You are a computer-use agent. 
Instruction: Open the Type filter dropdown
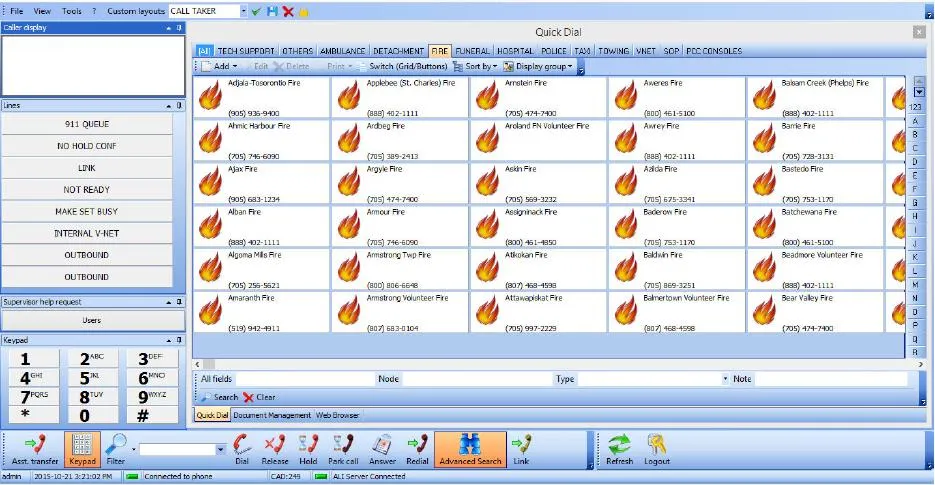coord(725,379)
